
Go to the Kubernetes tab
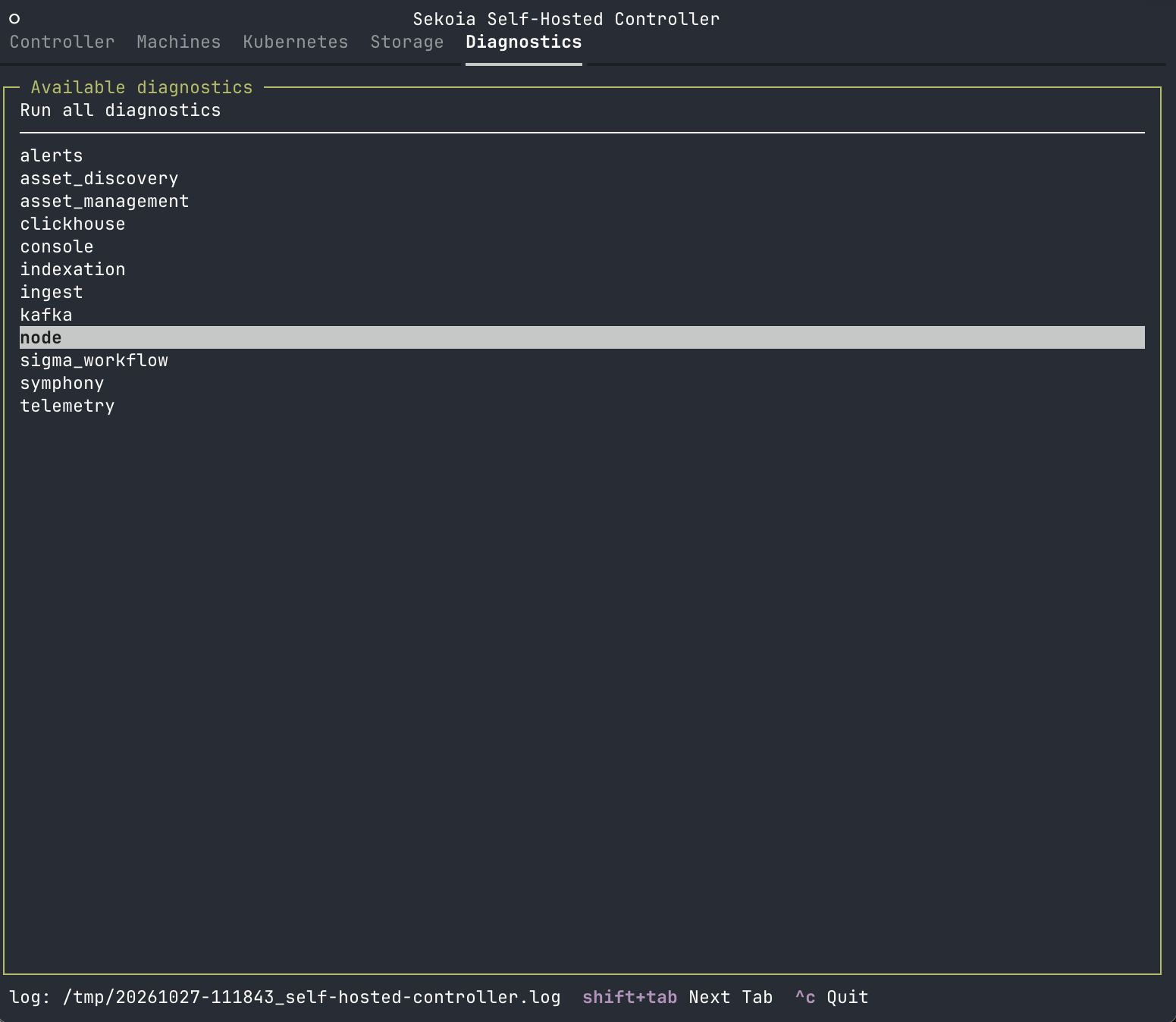[x=296, y=42]
